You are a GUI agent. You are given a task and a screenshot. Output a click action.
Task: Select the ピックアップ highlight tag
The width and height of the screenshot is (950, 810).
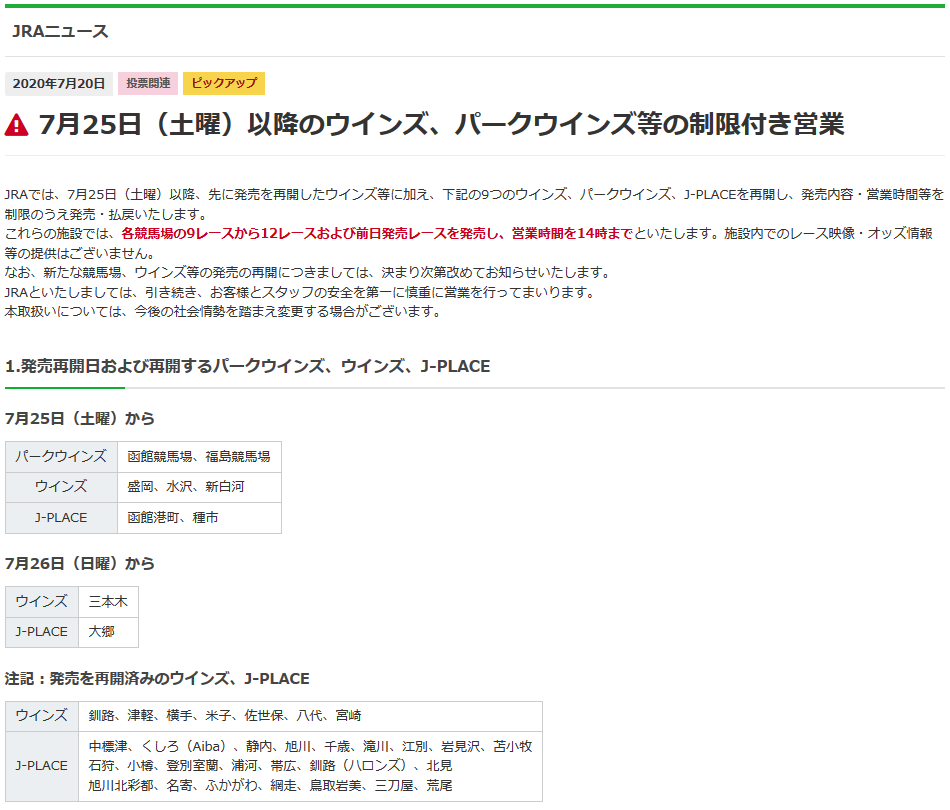pyautogui.click(x=224, y=84)
